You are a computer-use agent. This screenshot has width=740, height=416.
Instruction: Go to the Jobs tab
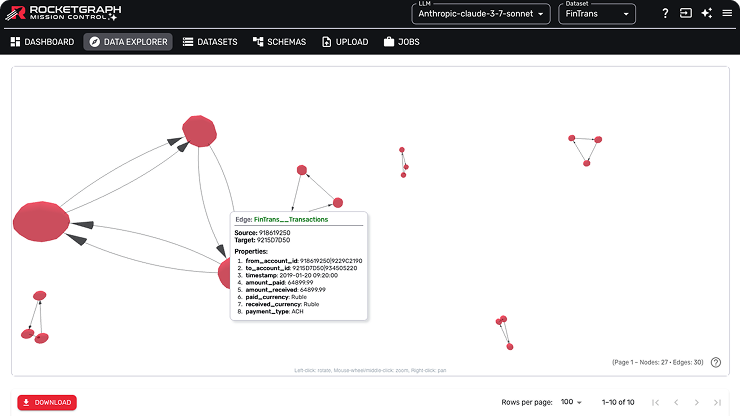click(x=402, y=42)
